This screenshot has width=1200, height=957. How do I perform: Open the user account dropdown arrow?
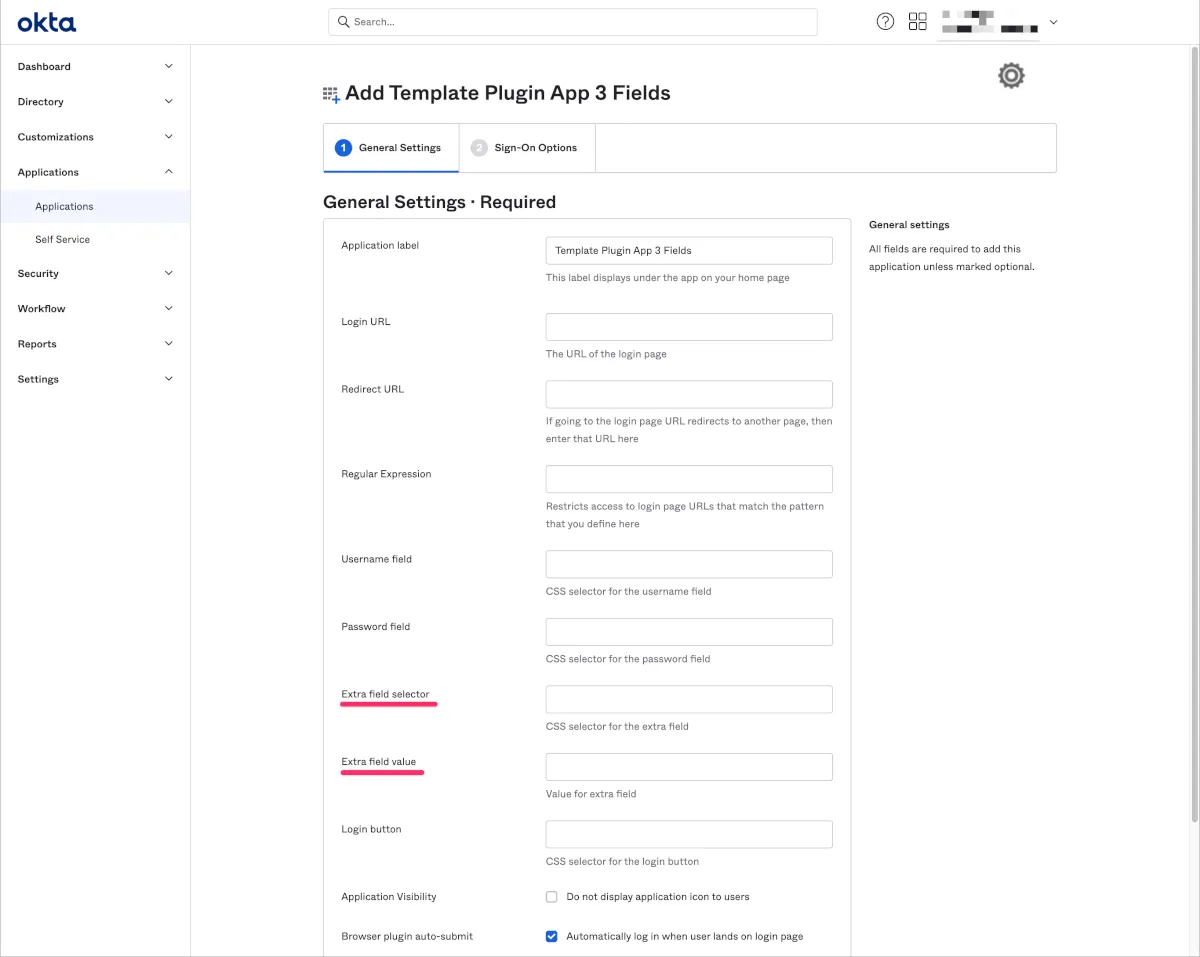click(x=1053, y=23)
